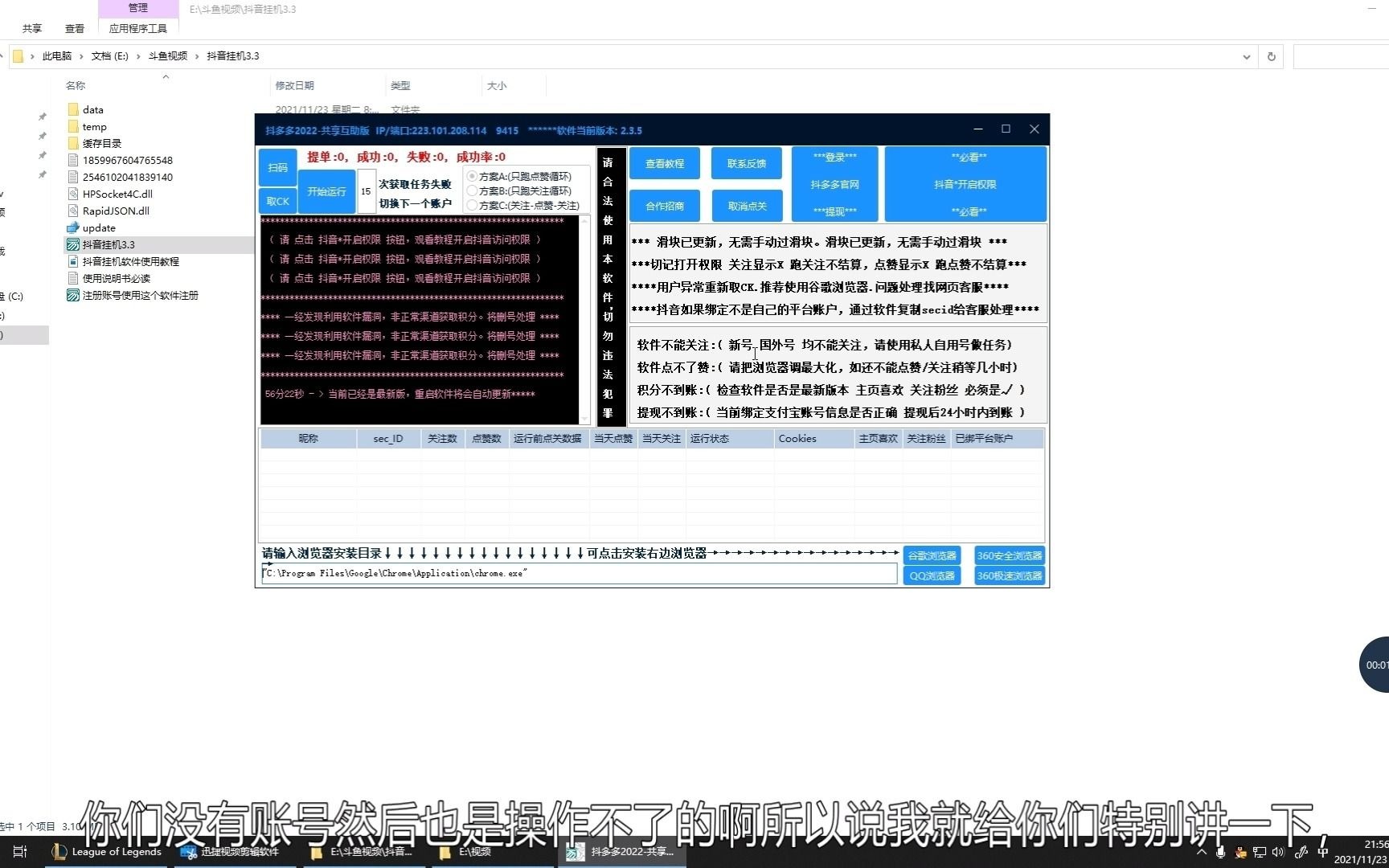Sort files by 名称 column

(76, 85)
